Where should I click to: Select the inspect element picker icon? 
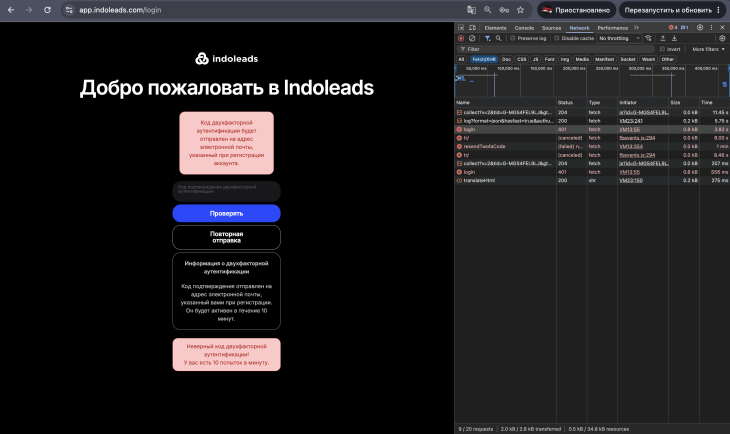[x=461, y=27]
